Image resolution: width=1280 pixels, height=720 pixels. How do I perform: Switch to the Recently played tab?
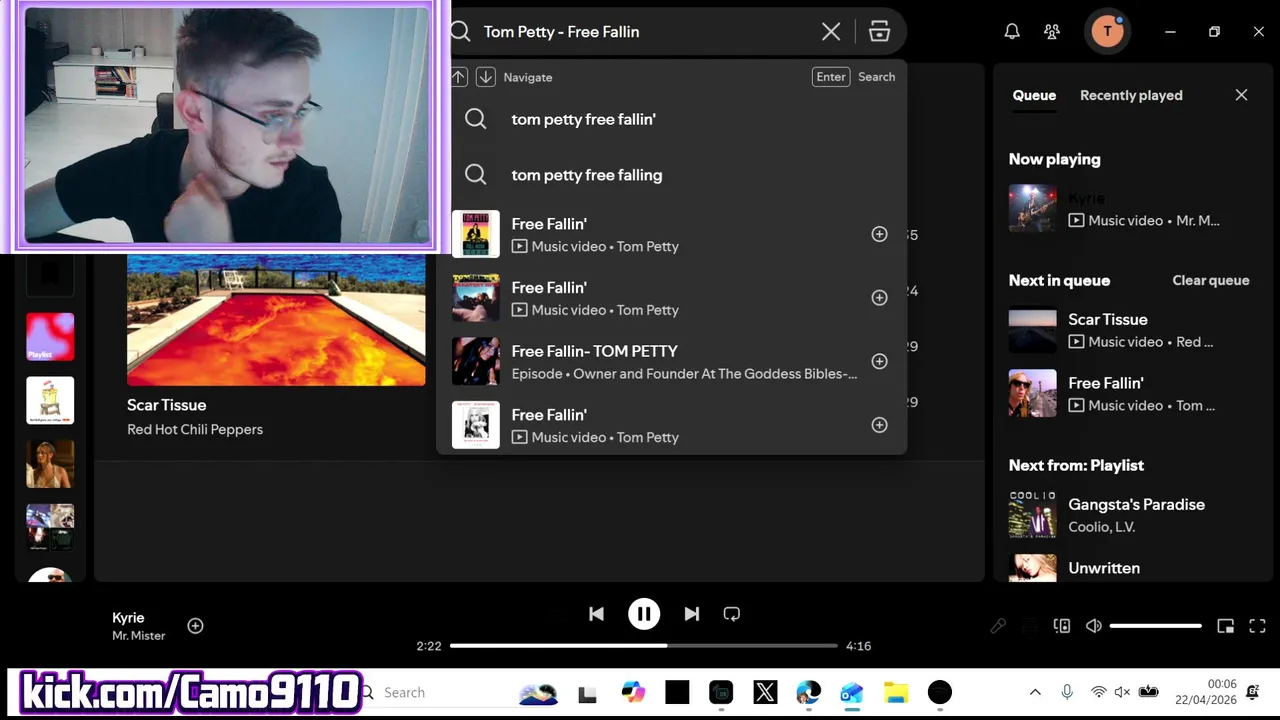[x=1131, y=95]
